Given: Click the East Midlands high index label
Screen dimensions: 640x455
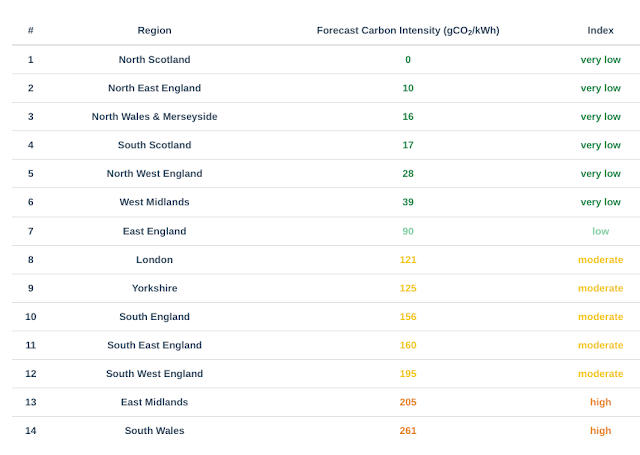Looking at the screenshot, I should pyautogui.click(x=600, y=402).
